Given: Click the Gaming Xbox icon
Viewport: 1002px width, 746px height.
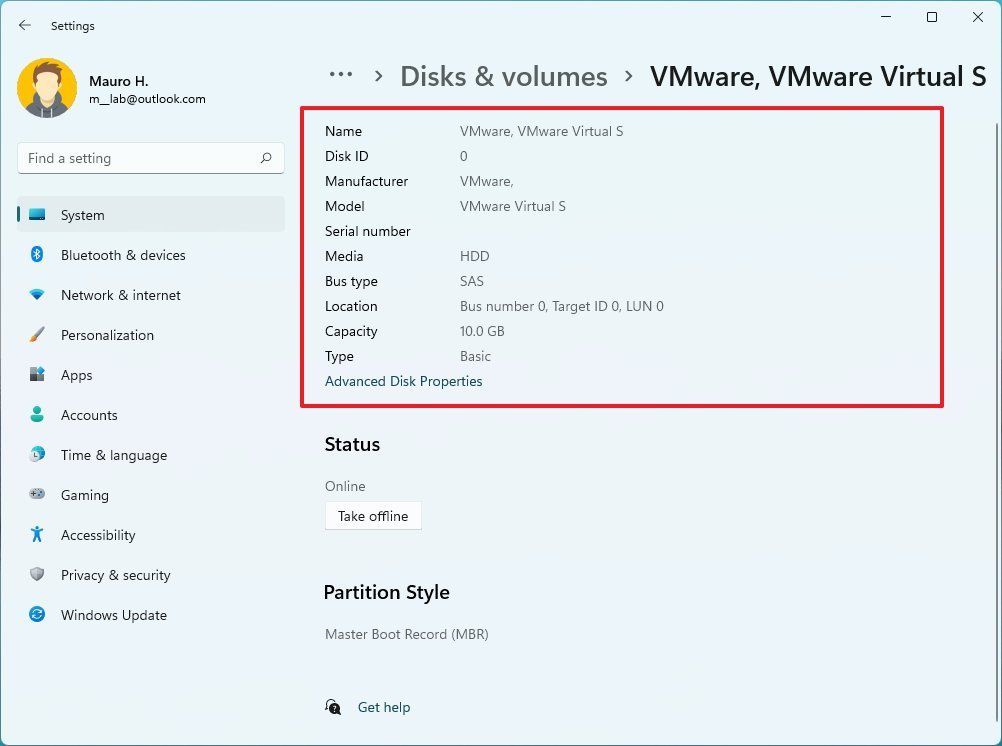Looking at the screenshot, I should point(37,494).
